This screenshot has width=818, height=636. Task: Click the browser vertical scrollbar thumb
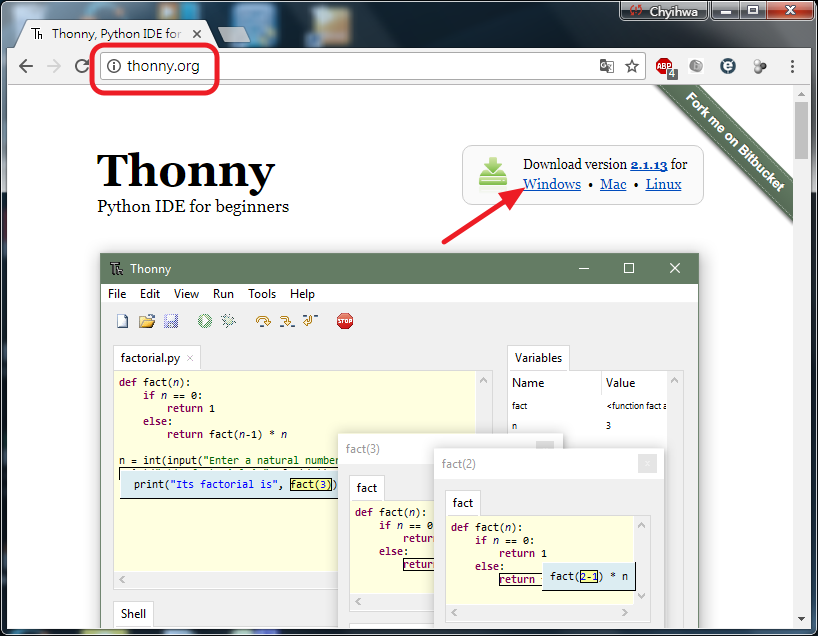801,130
